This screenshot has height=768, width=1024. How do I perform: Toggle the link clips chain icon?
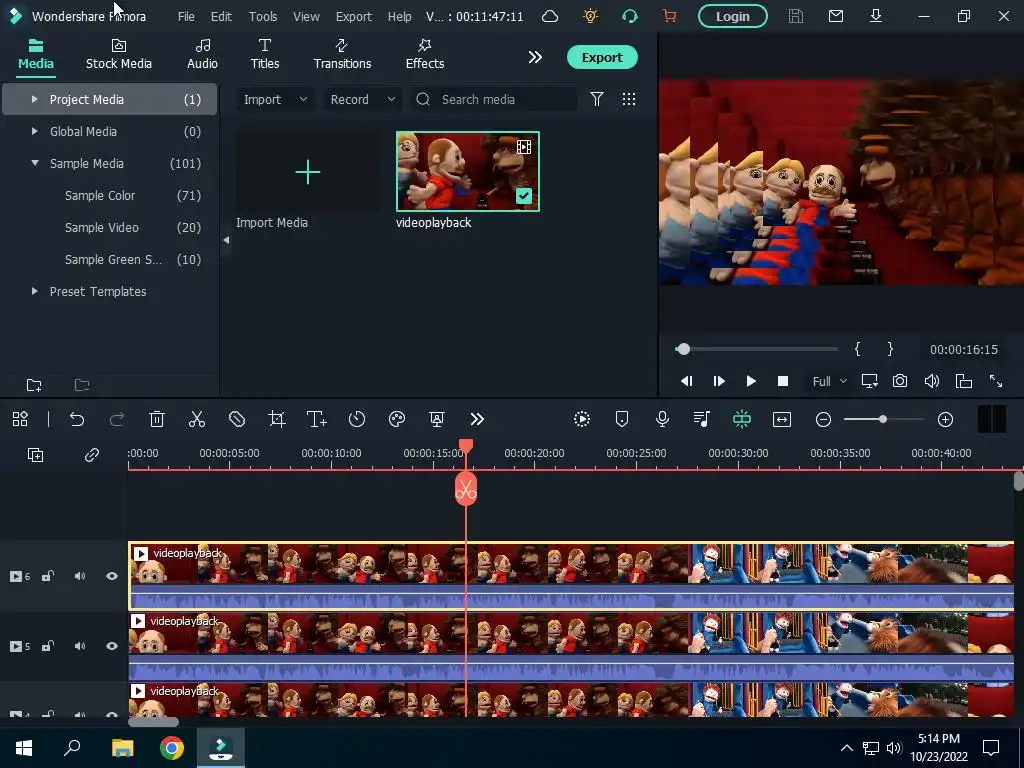(x=91, y=455)
